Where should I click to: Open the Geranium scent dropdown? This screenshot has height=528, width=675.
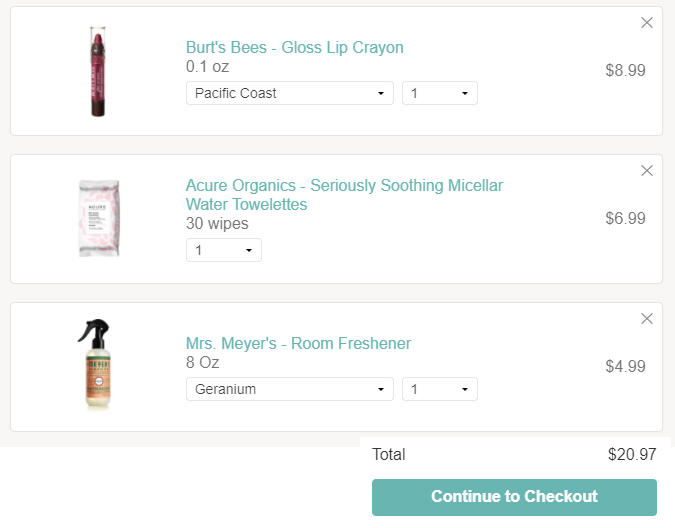tap(290, 389)
